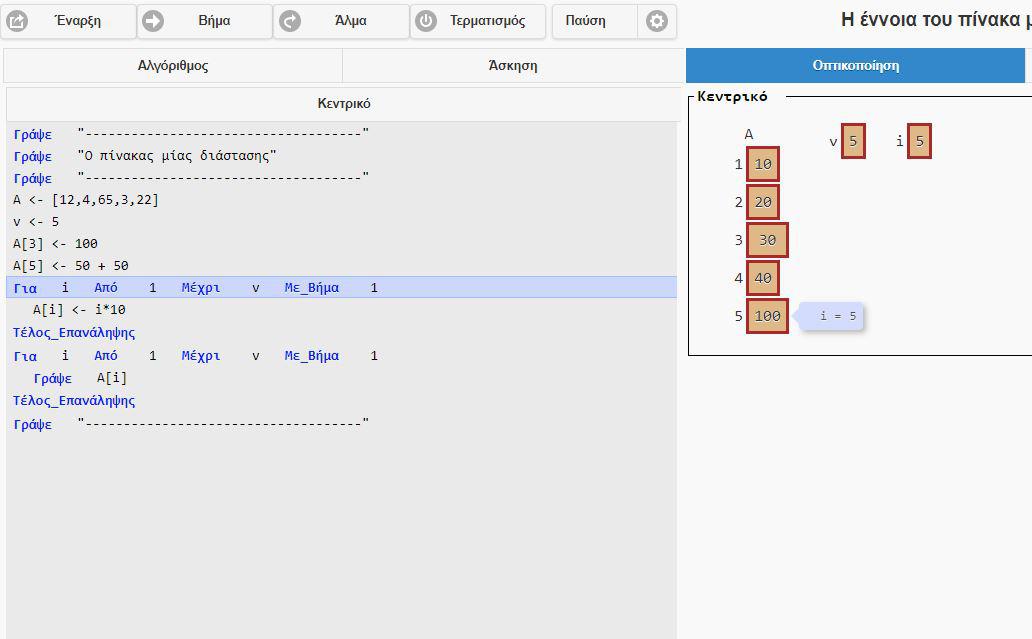Click the array label A in visualization
The image size is (1032, 639).
pos(748,134)
